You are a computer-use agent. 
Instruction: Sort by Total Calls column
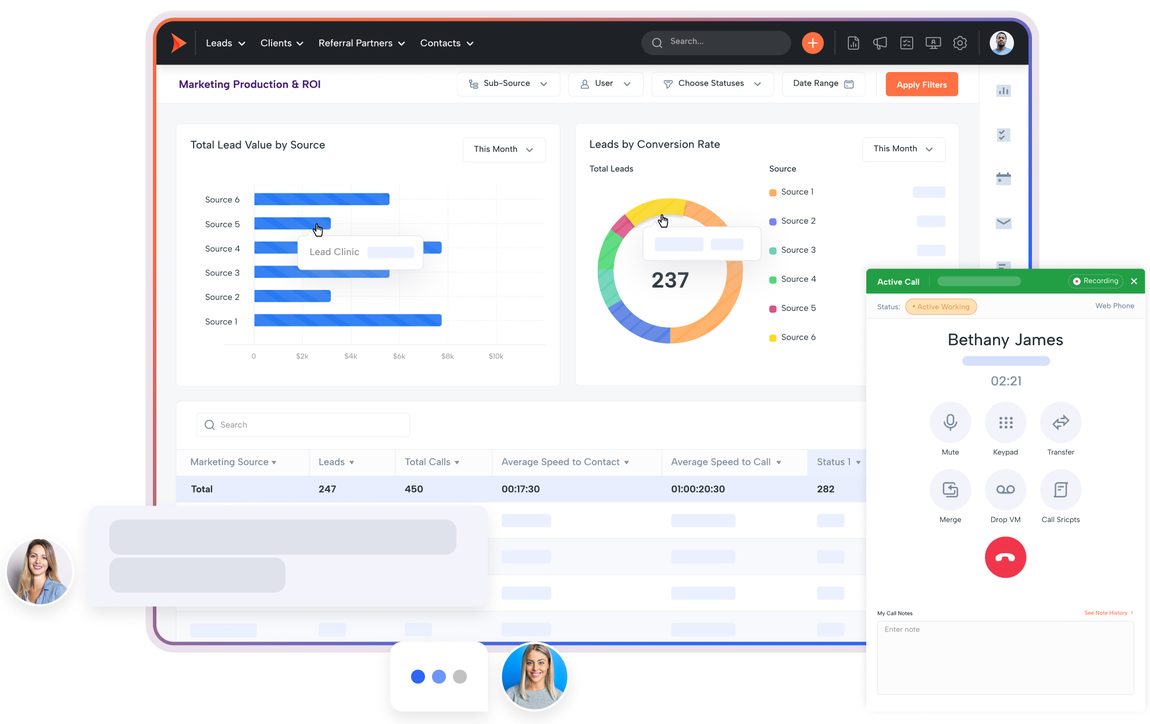(432, 462)
